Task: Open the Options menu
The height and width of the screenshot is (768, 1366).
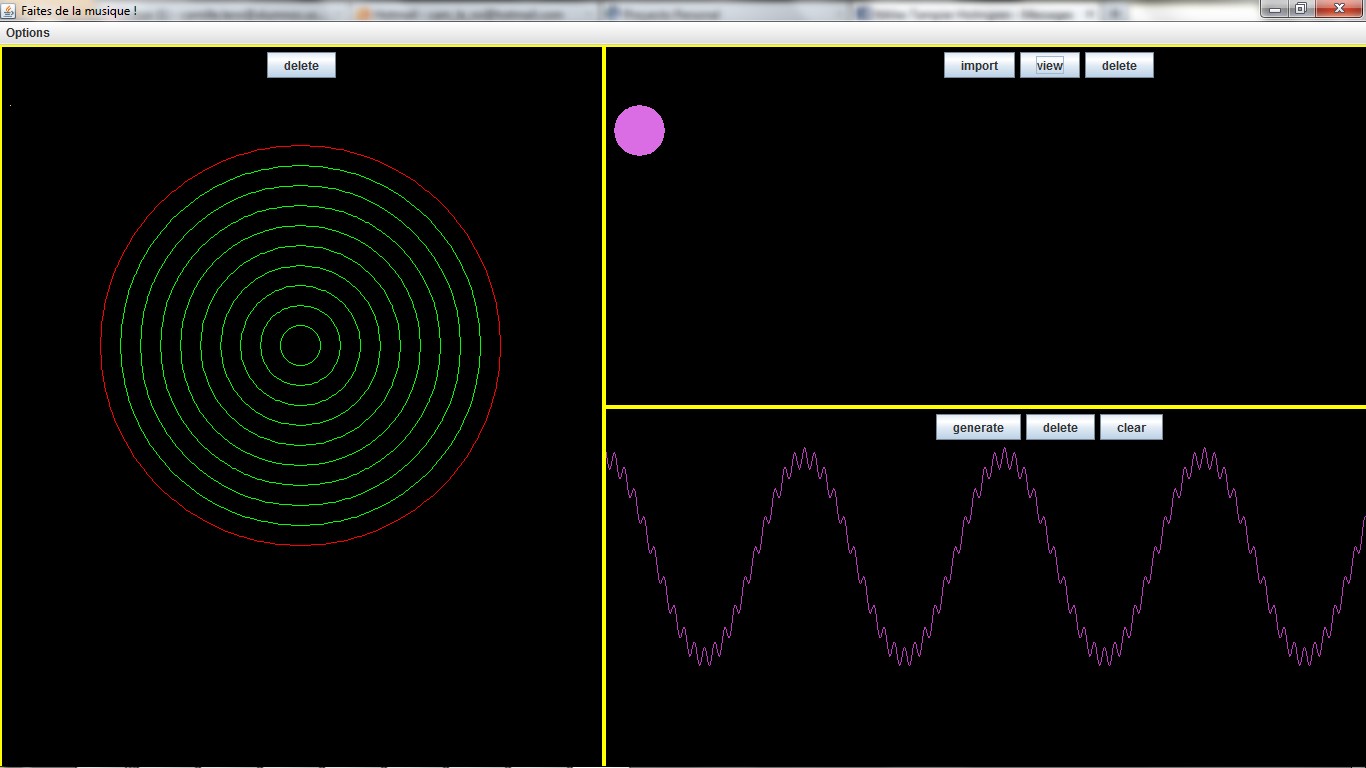Action: click(28, 33)
